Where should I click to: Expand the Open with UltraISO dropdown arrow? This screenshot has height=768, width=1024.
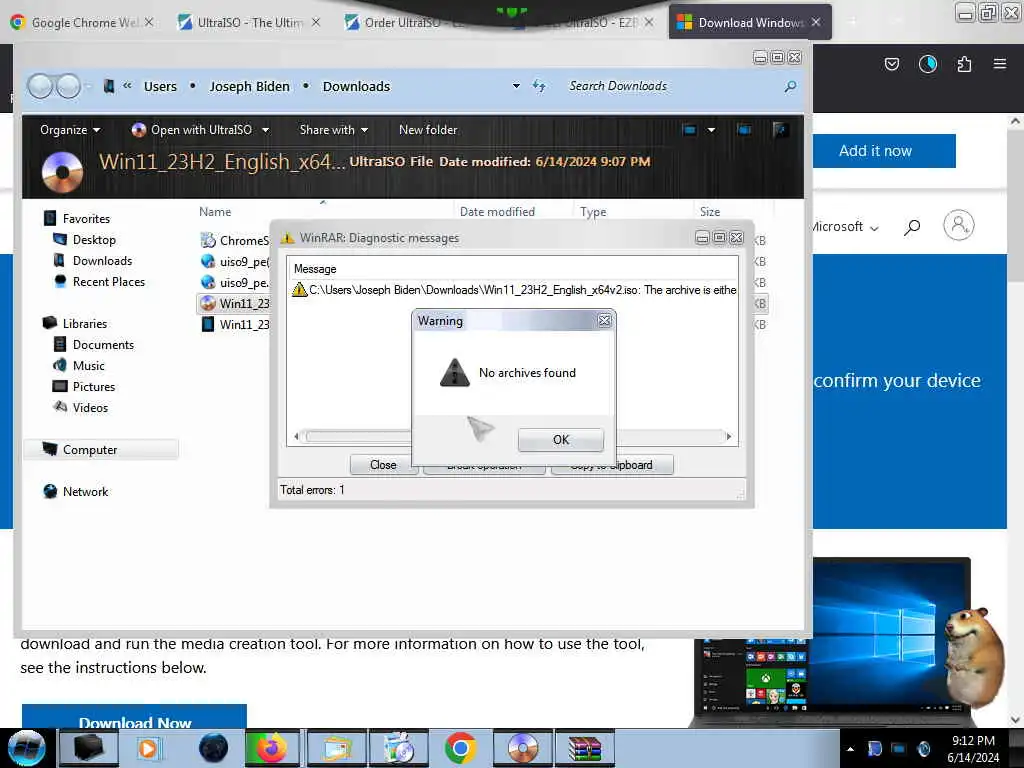266,130
